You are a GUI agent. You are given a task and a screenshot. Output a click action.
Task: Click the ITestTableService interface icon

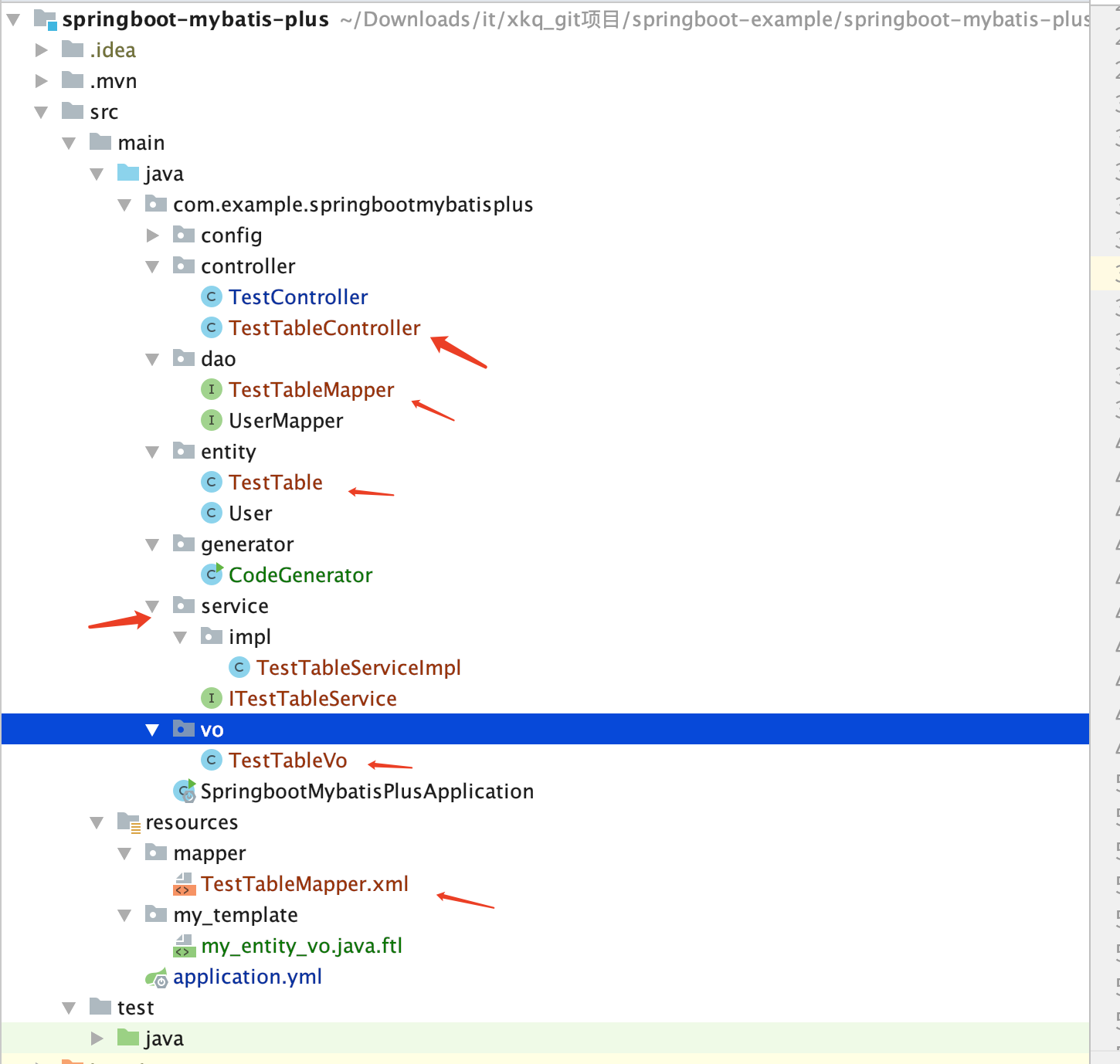click(212, 698)
